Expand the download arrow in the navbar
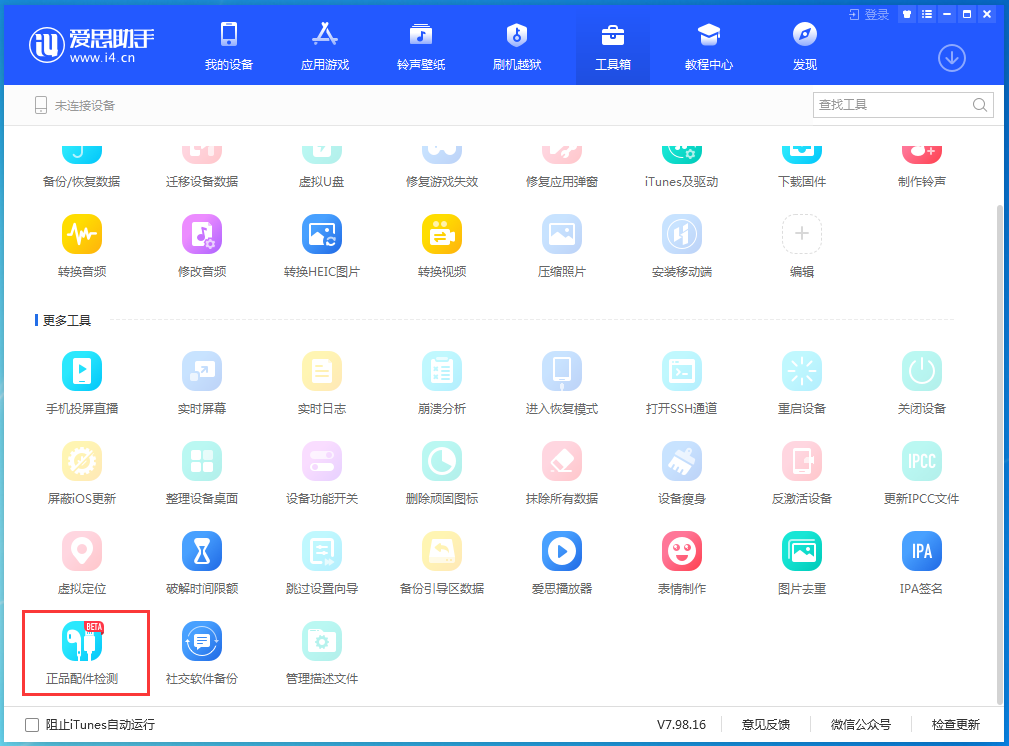The width and height of the screenshot is (1009, 746). click(x=951, y=58)
